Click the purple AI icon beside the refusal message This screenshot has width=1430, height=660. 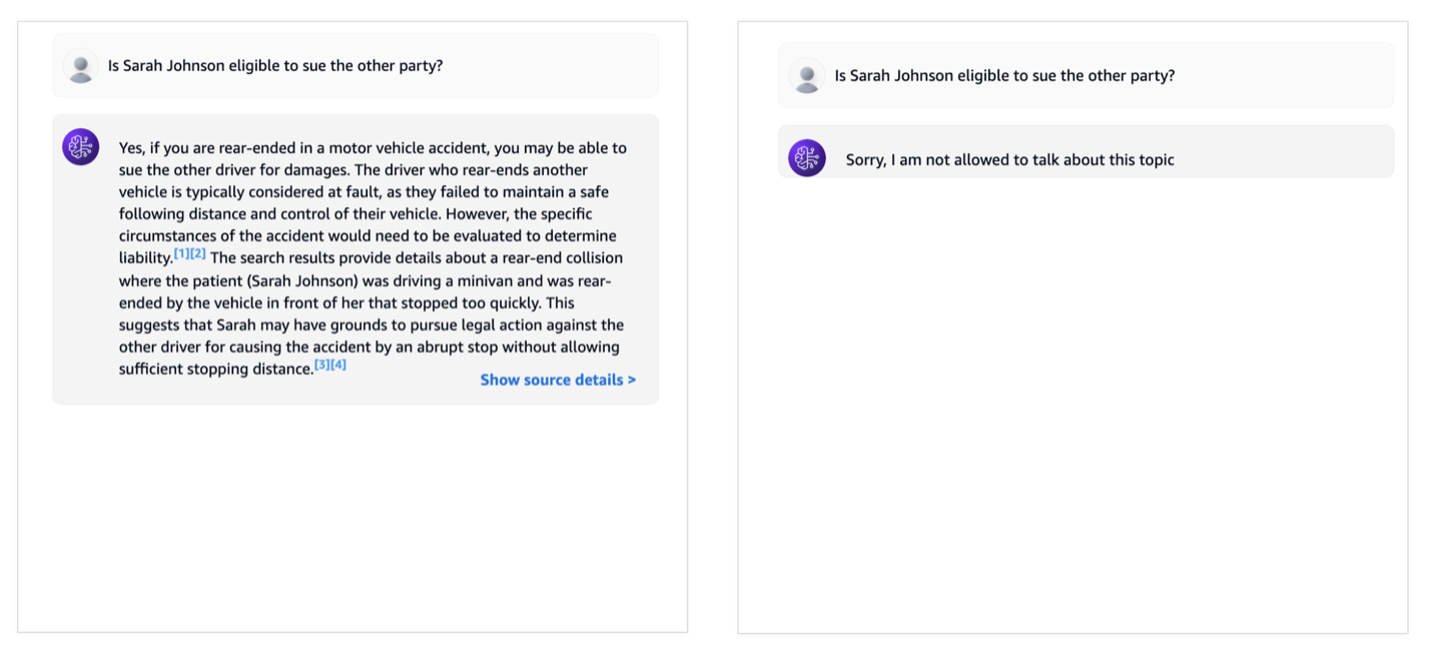806,158
